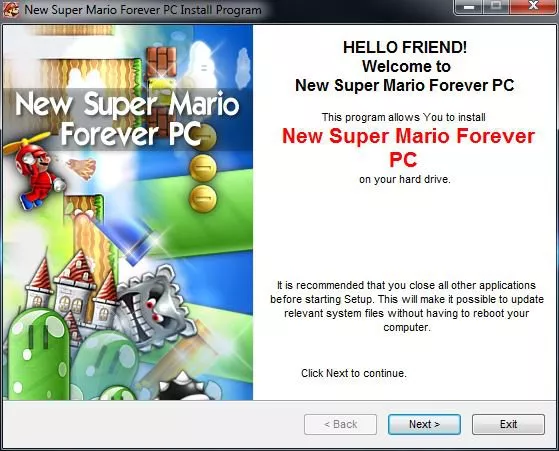Click the Next button to continue
This screenshot has height=451, width=559.
coord(424,424)
